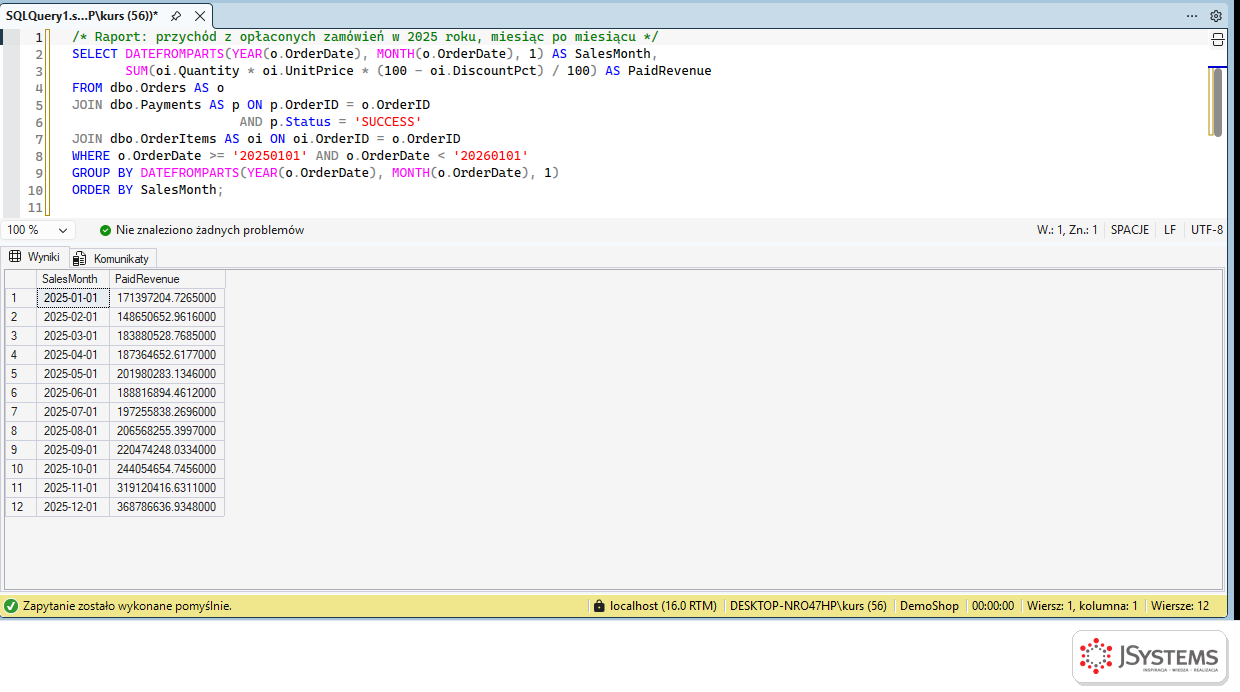Click the 'Nie znaleziono żadnych problemów' status

pyautogui.click(x=210, y=230)
